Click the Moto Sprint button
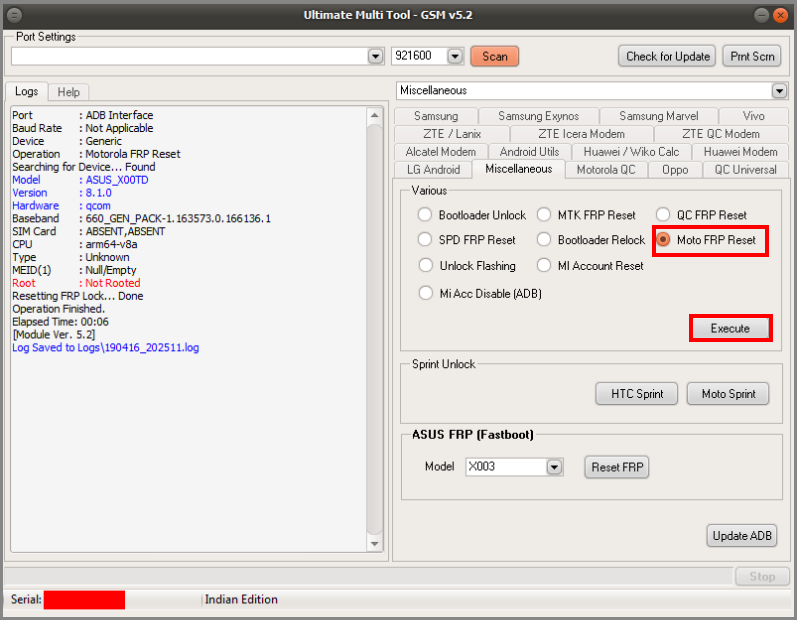This screenshot has width=797, height=620. (x=728, y=394)
